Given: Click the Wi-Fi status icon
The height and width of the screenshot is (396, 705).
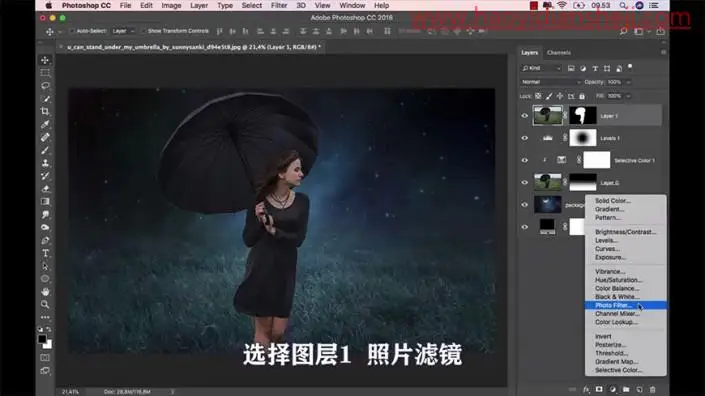Looking at the screenshot, I should (x=562, y=5).
